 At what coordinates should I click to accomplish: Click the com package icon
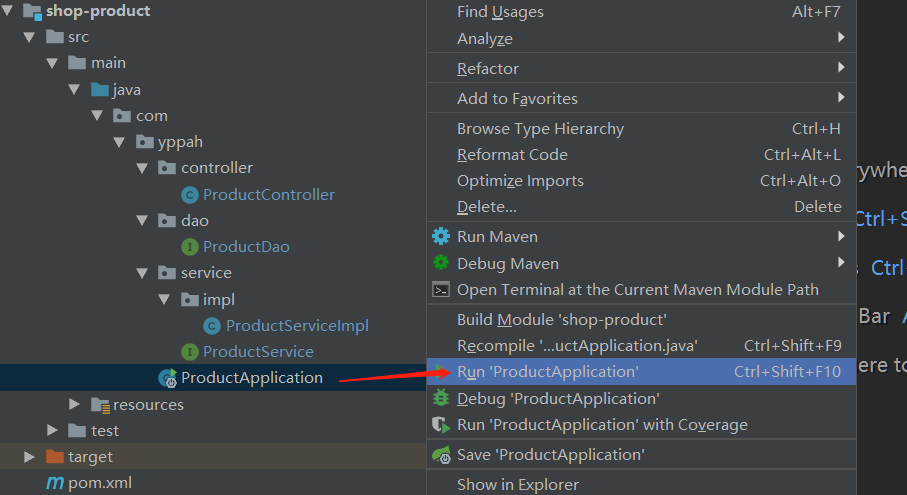[x=122, y=116]
